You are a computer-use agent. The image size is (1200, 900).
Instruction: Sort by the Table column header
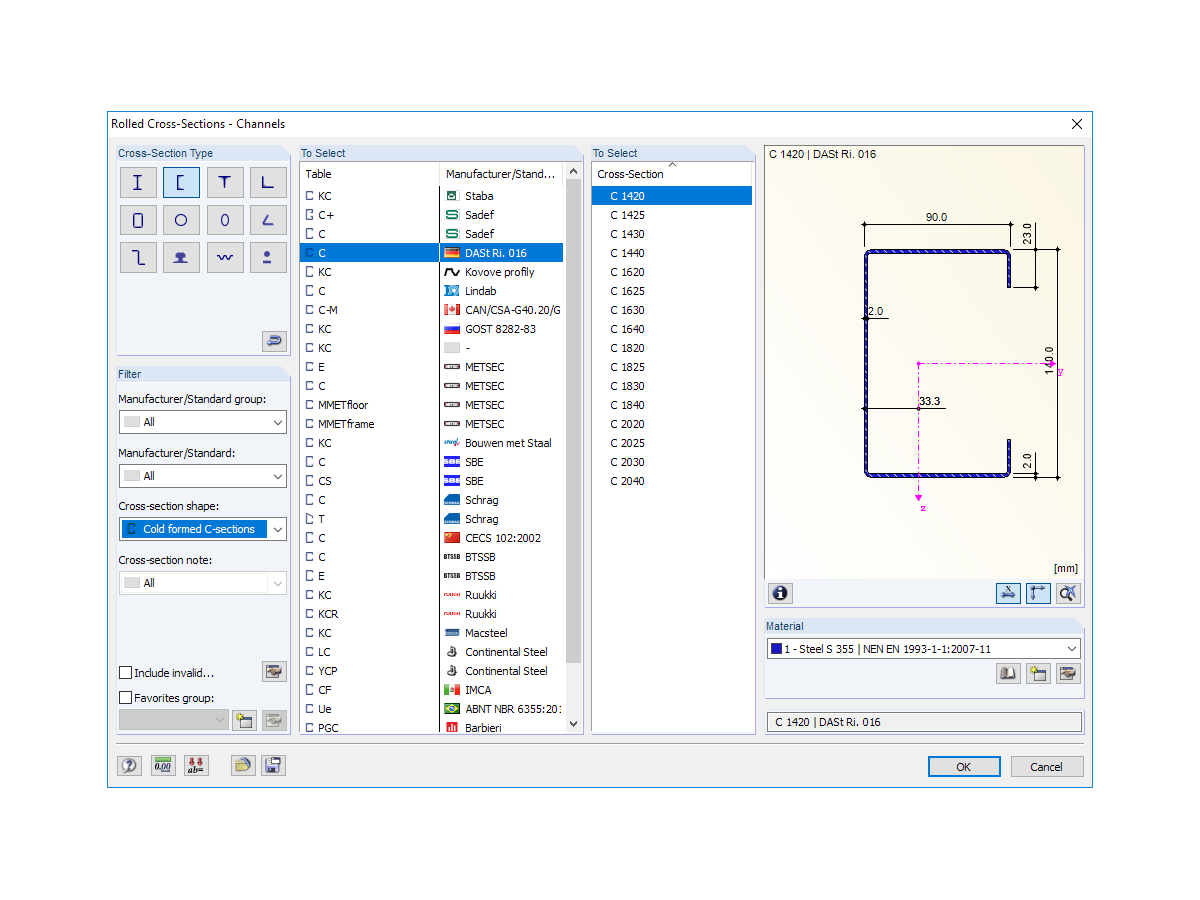[x=370, y=174]
